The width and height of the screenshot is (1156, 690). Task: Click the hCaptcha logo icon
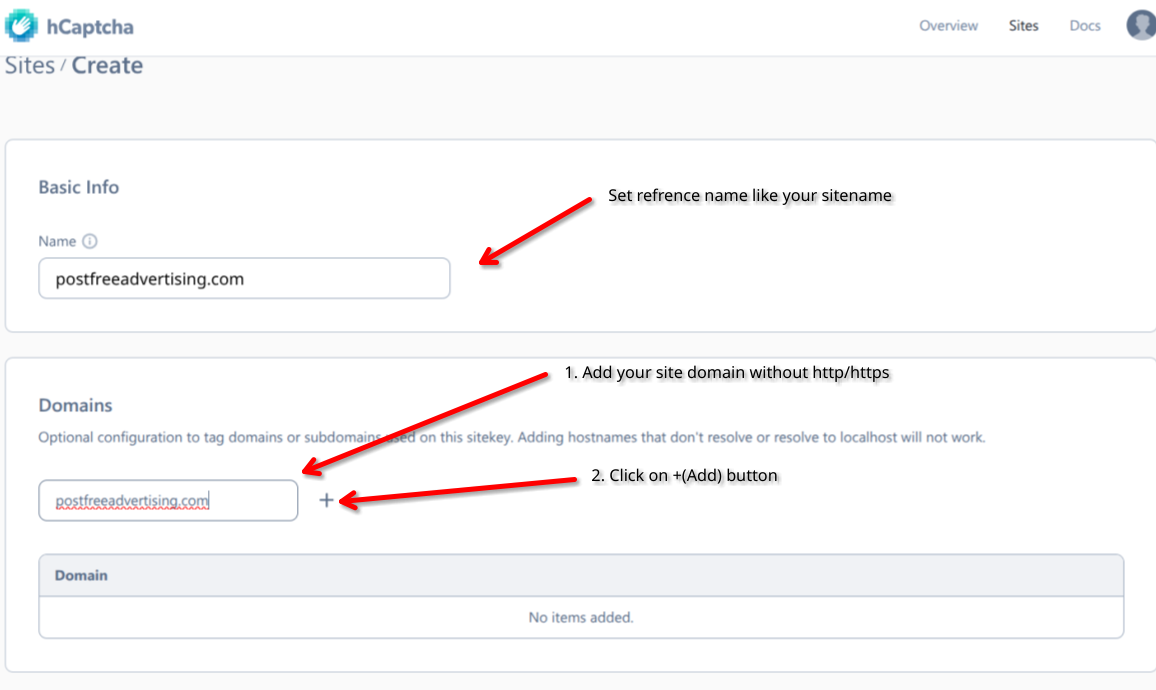[20, 24]
